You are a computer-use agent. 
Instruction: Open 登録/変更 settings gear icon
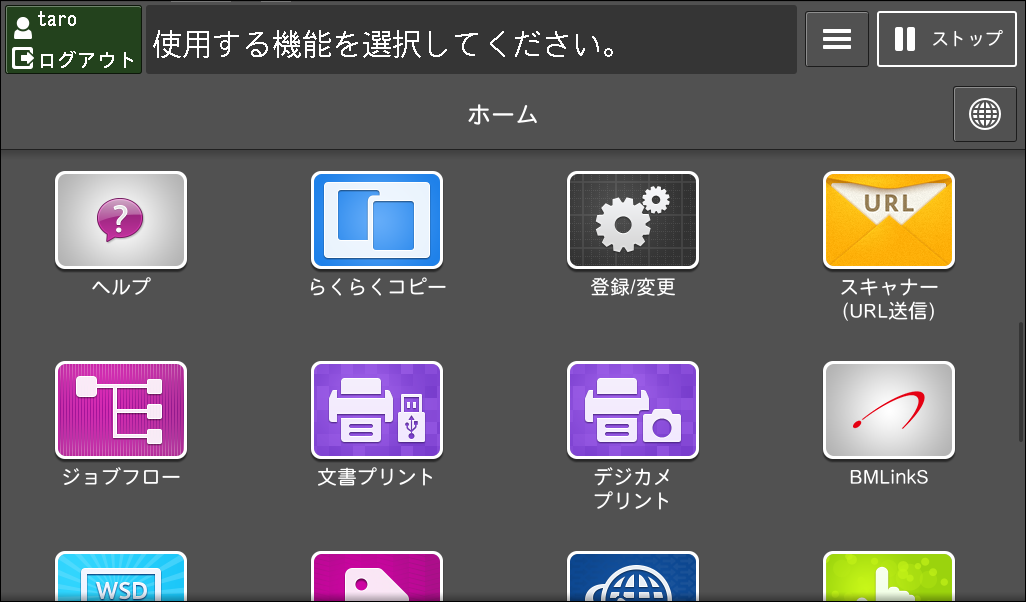point(633,220)
